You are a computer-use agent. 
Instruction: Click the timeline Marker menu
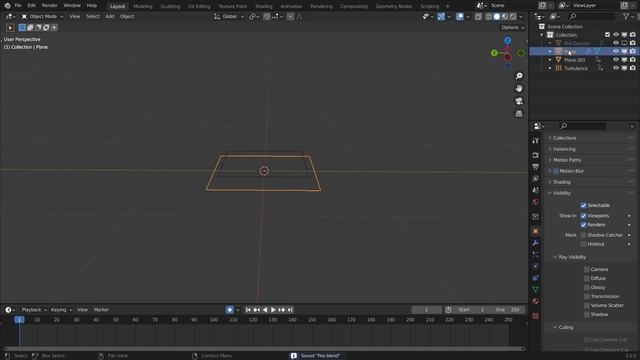click(101, 310)
